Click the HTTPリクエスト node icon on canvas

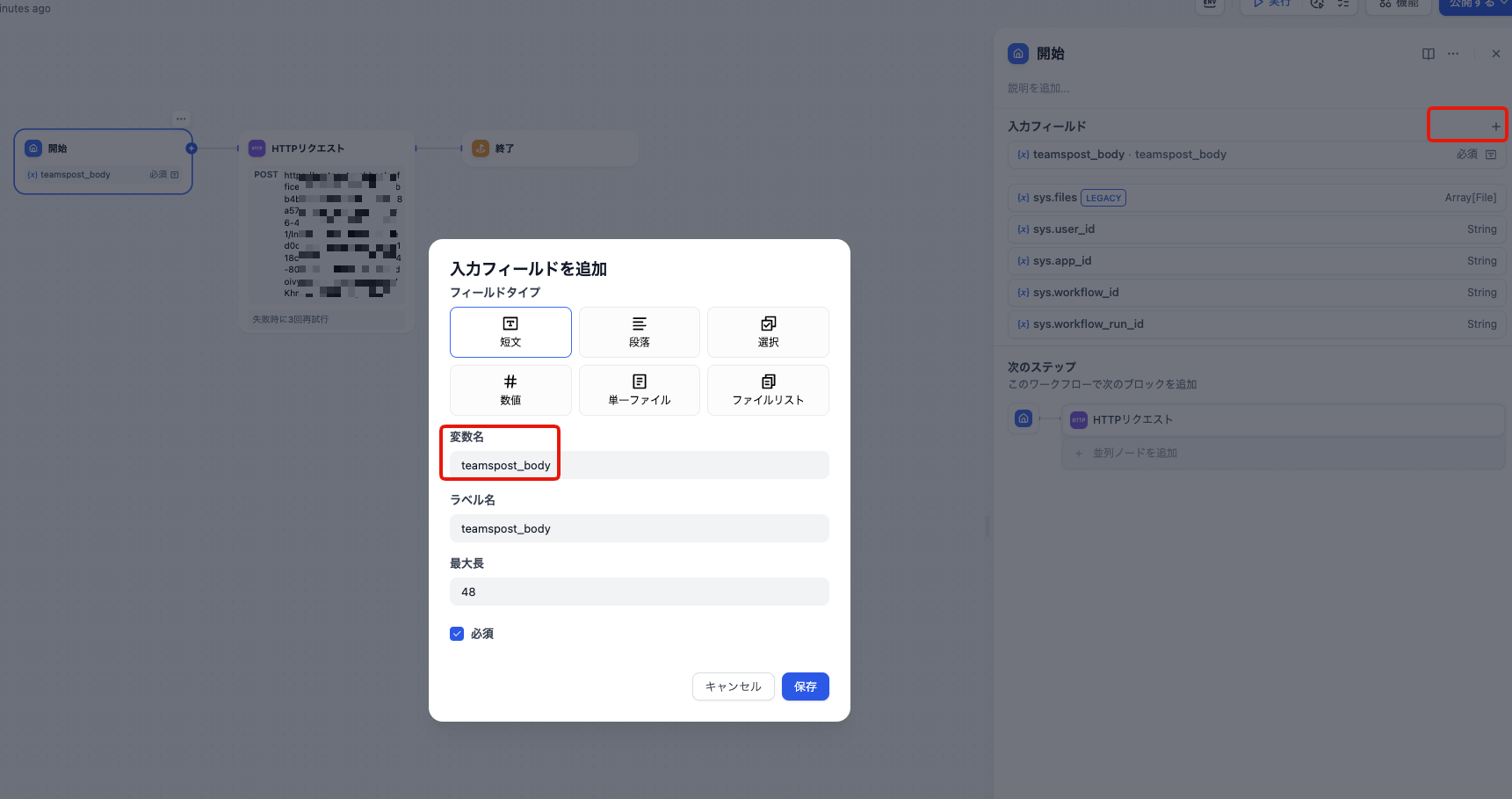pyautogui.click(x=257, y=149)
